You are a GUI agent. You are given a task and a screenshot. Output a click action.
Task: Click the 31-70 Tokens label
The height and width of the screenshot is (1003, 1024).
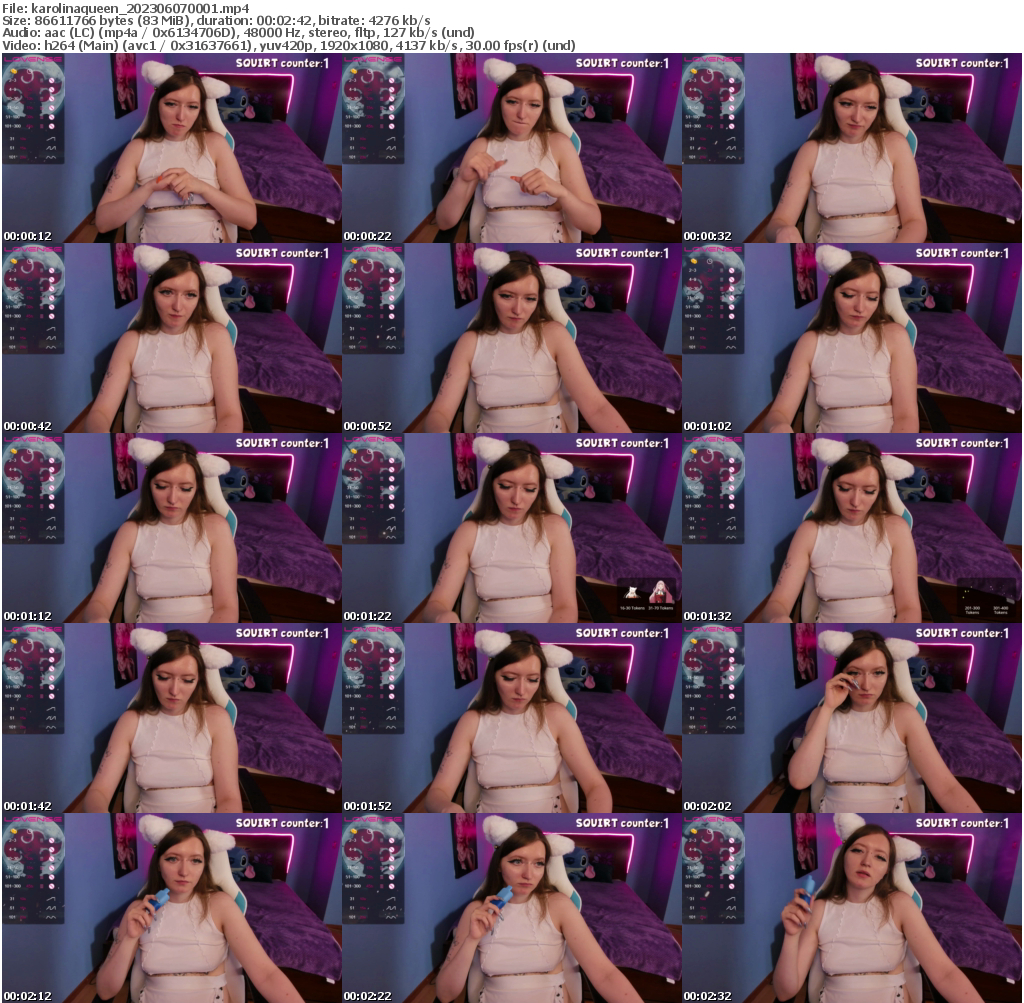[x=661, y=608]
